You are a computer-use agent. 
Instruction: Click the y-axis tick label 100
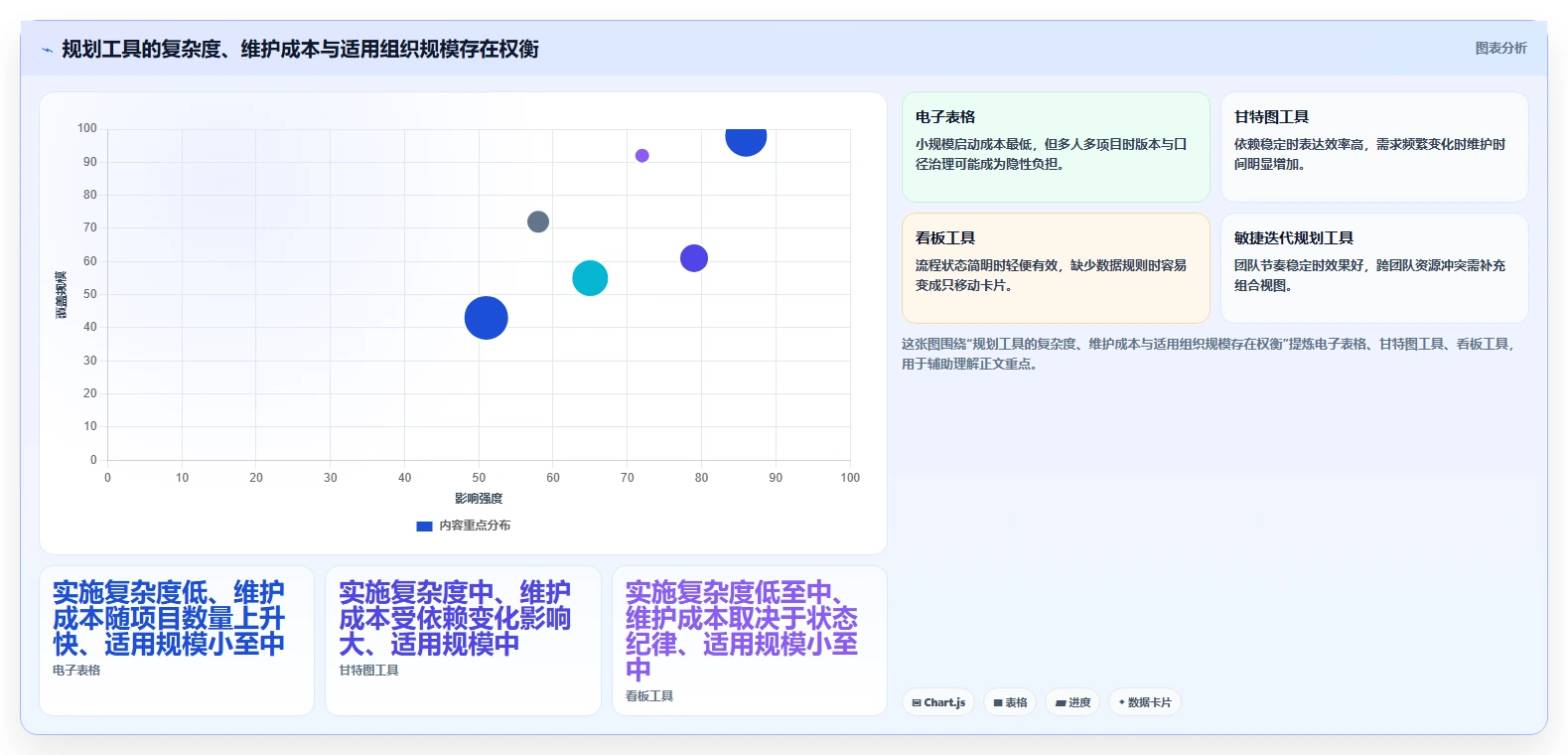pos(87,128)
